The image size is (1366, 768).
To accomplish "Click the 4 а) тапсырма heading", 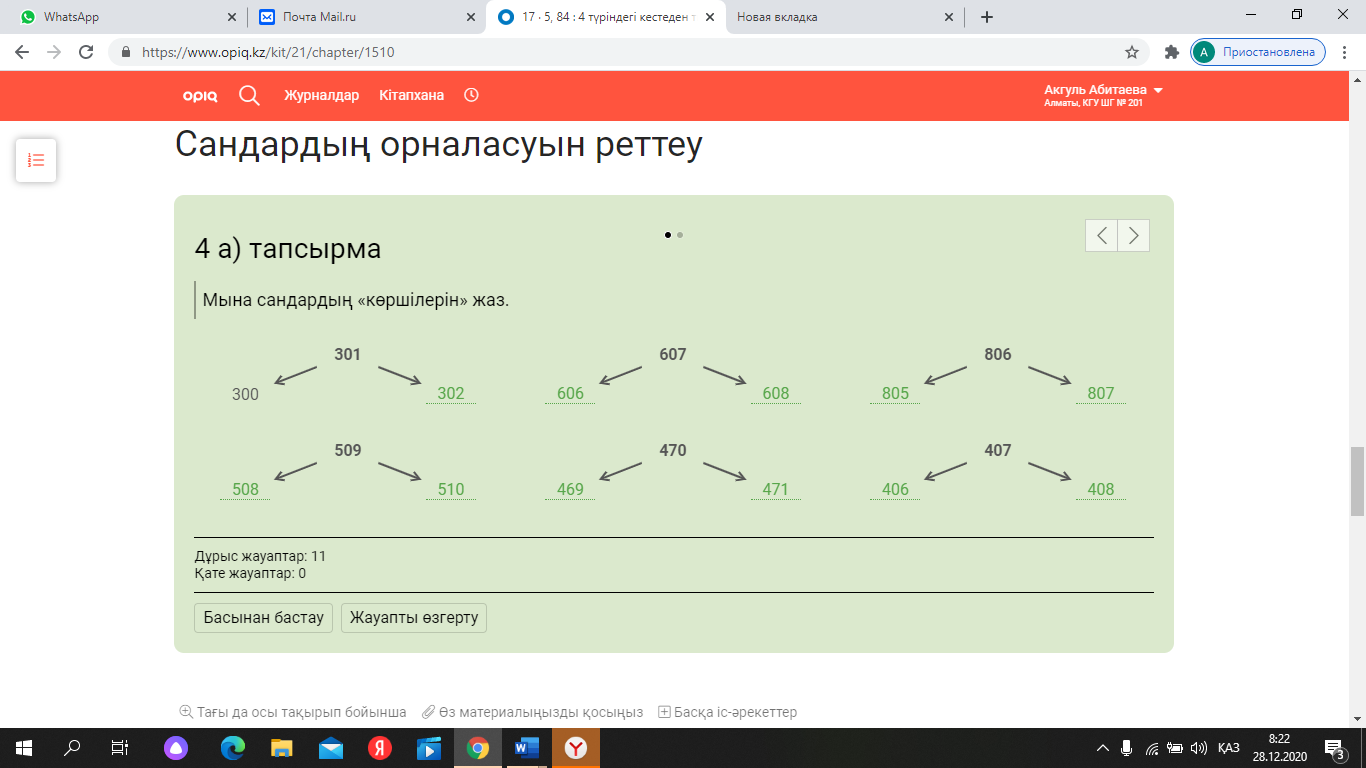I will point(288,248).
